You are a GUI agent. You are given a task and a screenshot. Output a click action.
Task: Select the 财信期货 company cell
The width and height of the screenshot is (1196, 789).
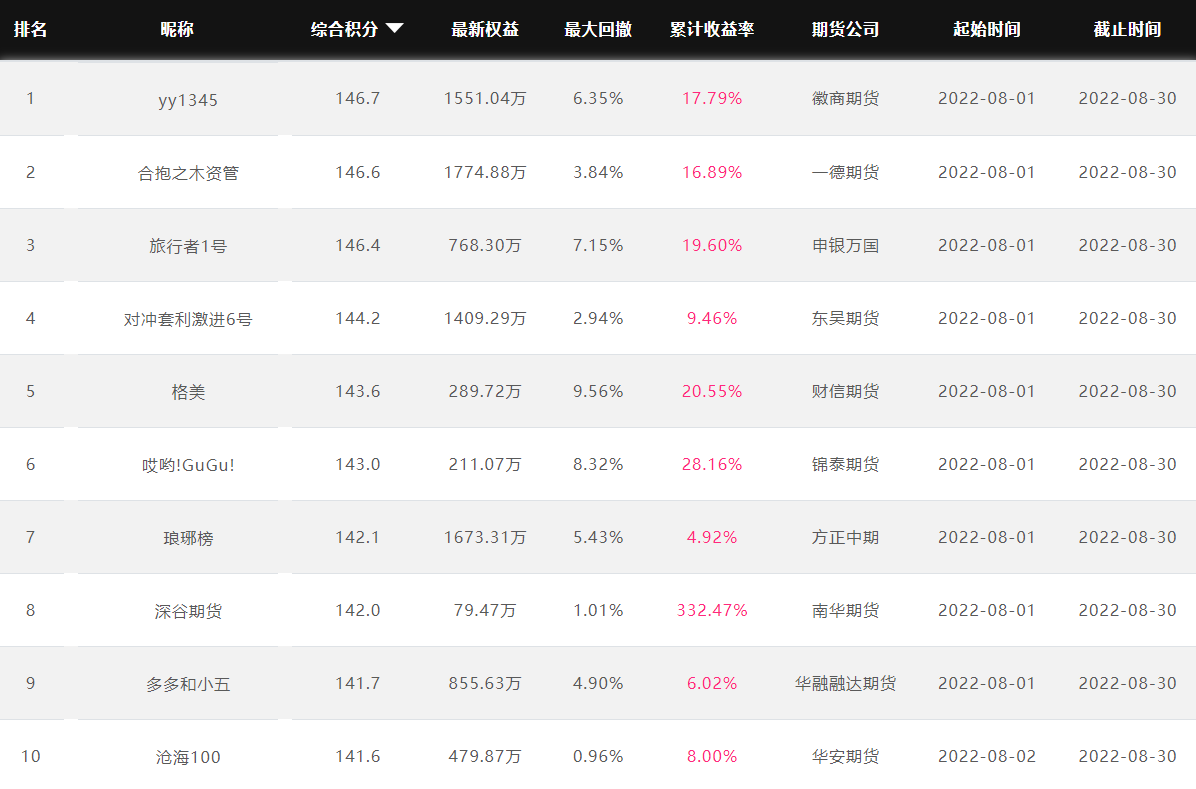845,391
